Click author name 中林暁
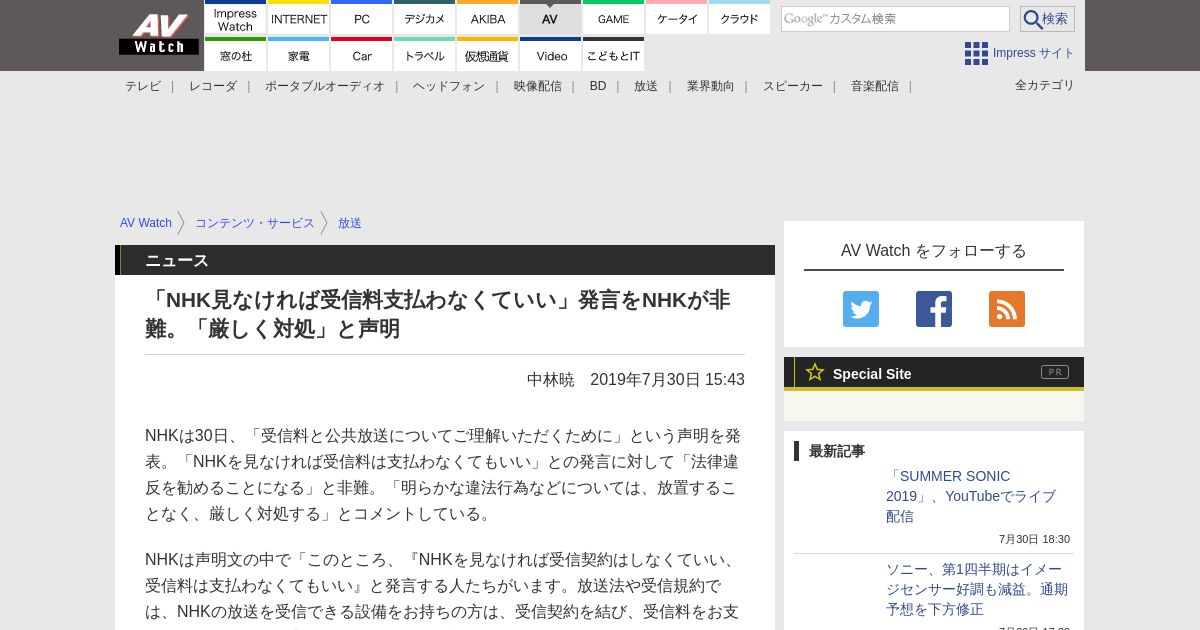 tap(551, 380)
